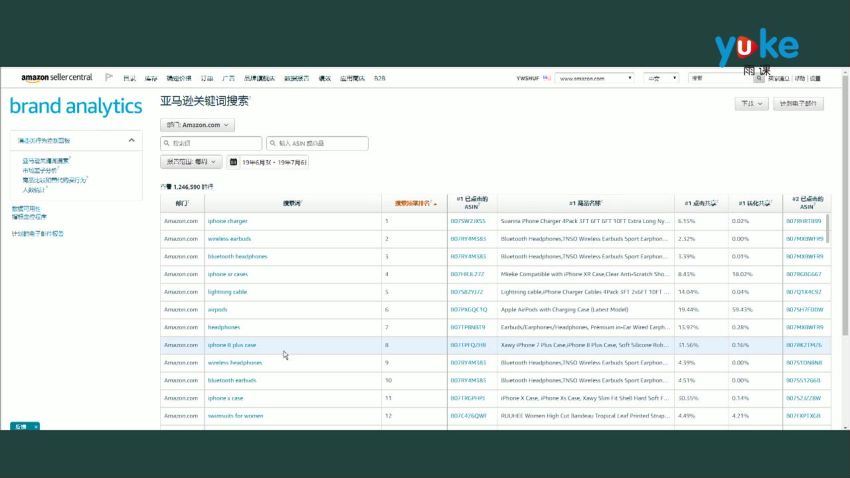Image resolution: width=850 pixels, height=478 pixels.
Task: Open the 品牌旗舰店 (Stores) menu
Action: pos(259,79)
